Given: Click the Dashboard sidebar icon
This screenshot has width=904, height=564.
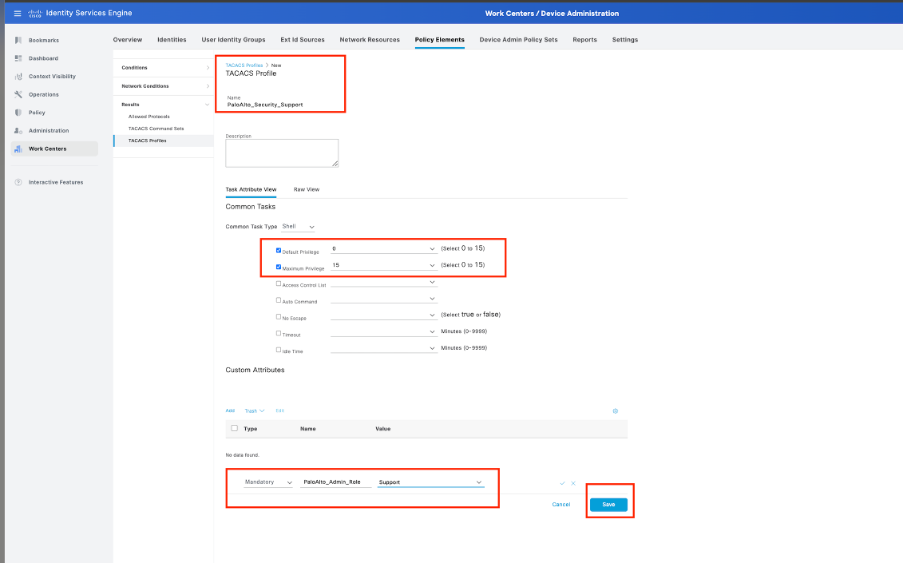Looking at the screenshot, I should coord(18,58).
